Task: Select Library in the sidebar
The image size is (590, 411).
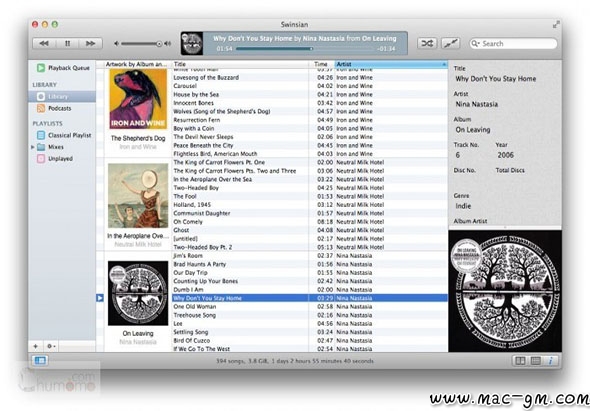Action: pyautogui.click(x=62, y=96)
